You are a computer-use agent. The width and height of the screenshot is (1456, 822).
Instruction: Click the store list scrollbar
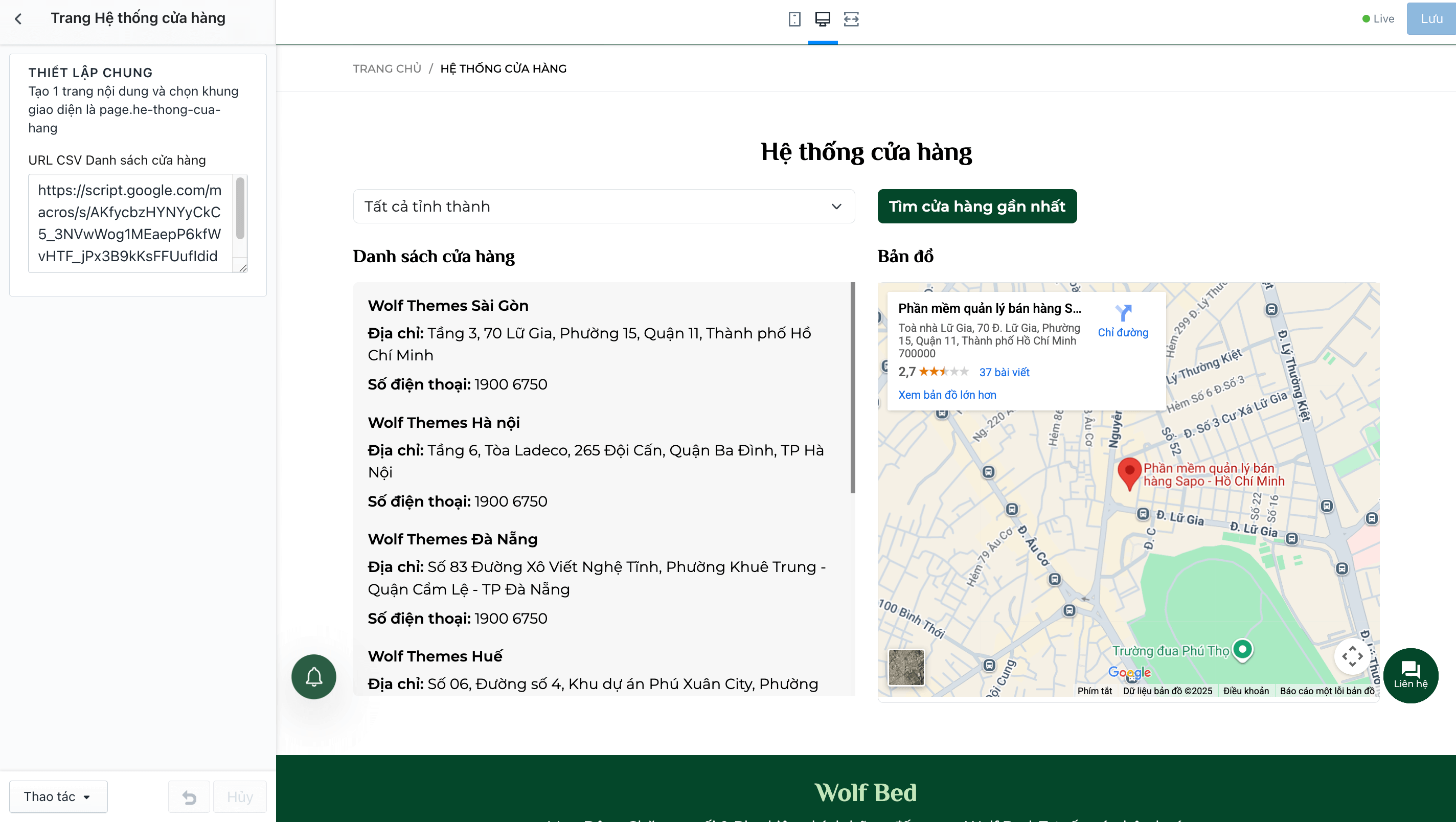pos(852,388)
